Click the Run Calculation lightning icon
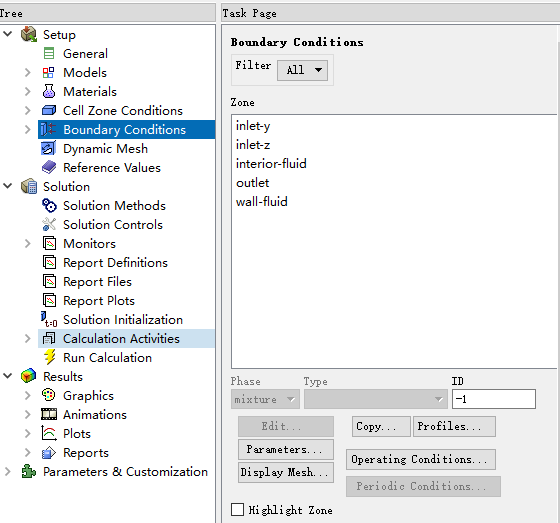The width and height of the screenshot is (560, 523). point(50,357)
